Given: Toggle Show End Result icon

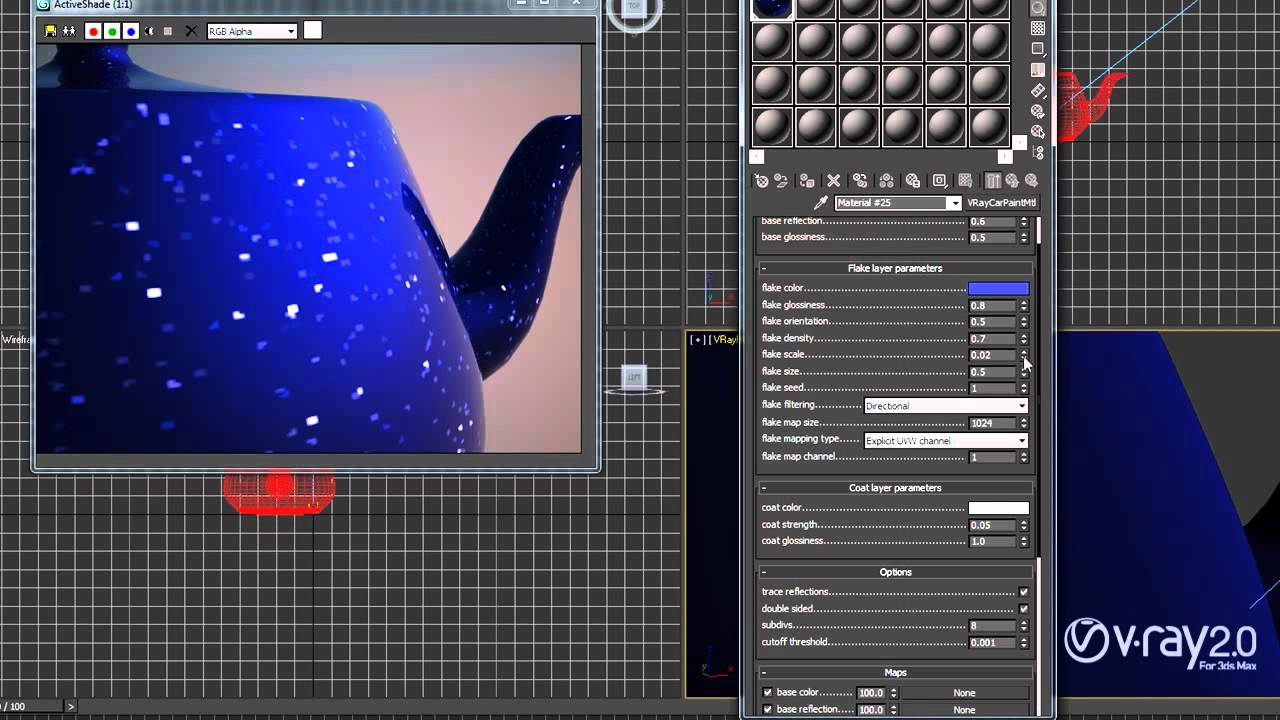Looking at the screenshot, I should click(993, 181).
